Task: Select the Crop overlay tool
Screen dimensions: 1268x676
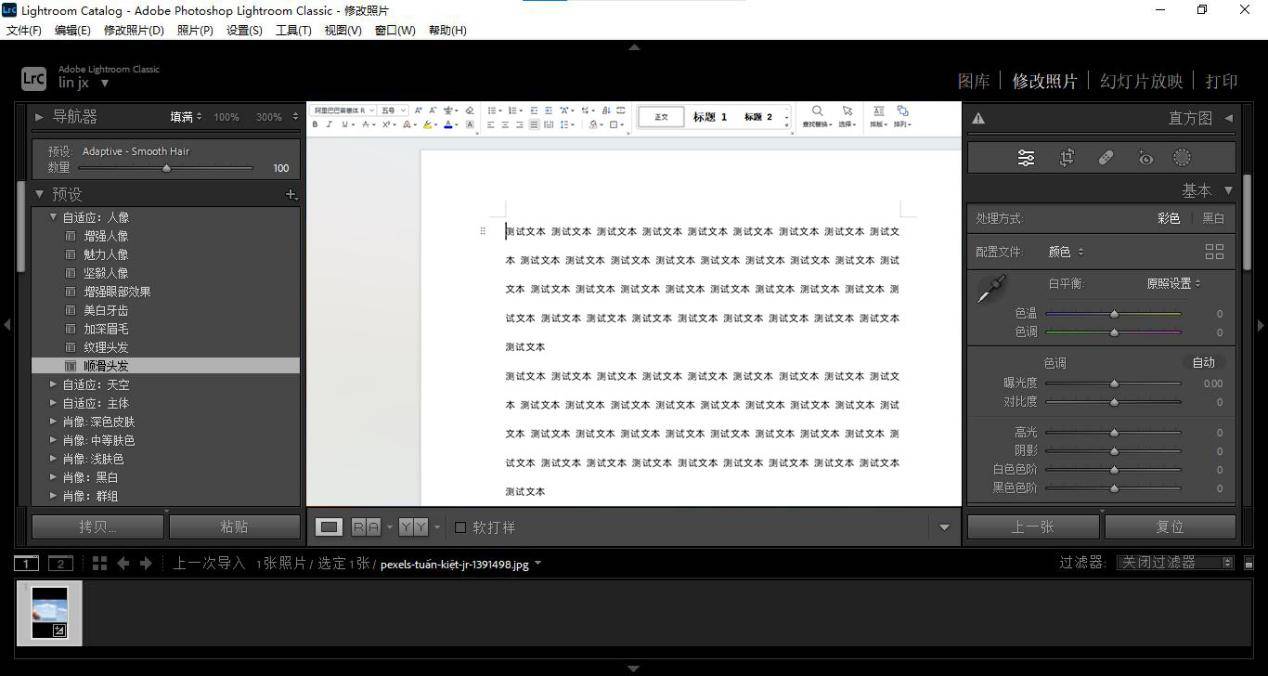Action: pos(1067,157)
